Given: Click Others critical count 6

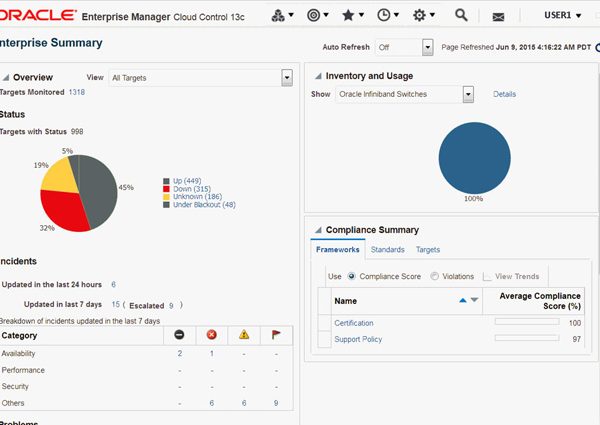Looking at the screenshot, I should coord(212,403).
